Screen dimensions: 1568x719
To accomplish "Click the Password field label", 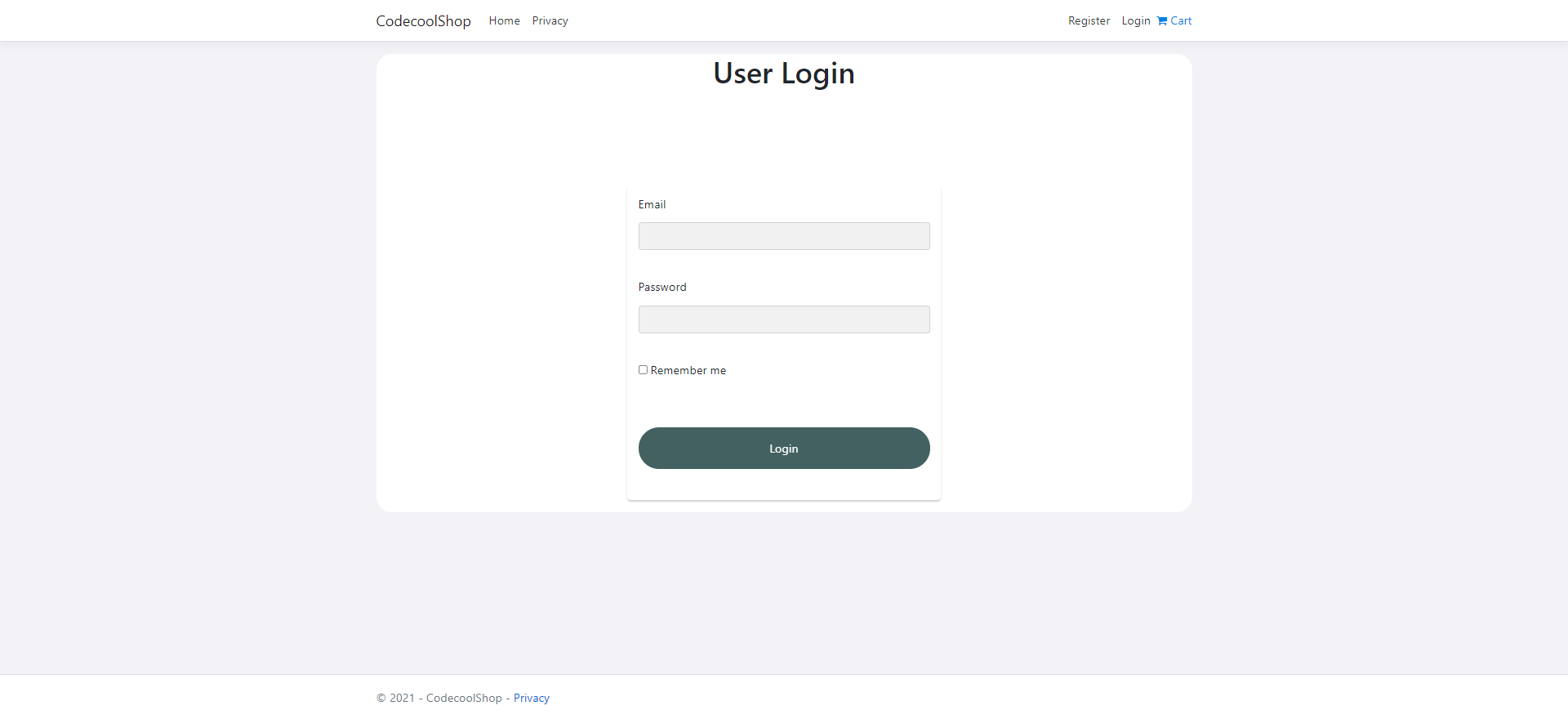I will 662,287.
